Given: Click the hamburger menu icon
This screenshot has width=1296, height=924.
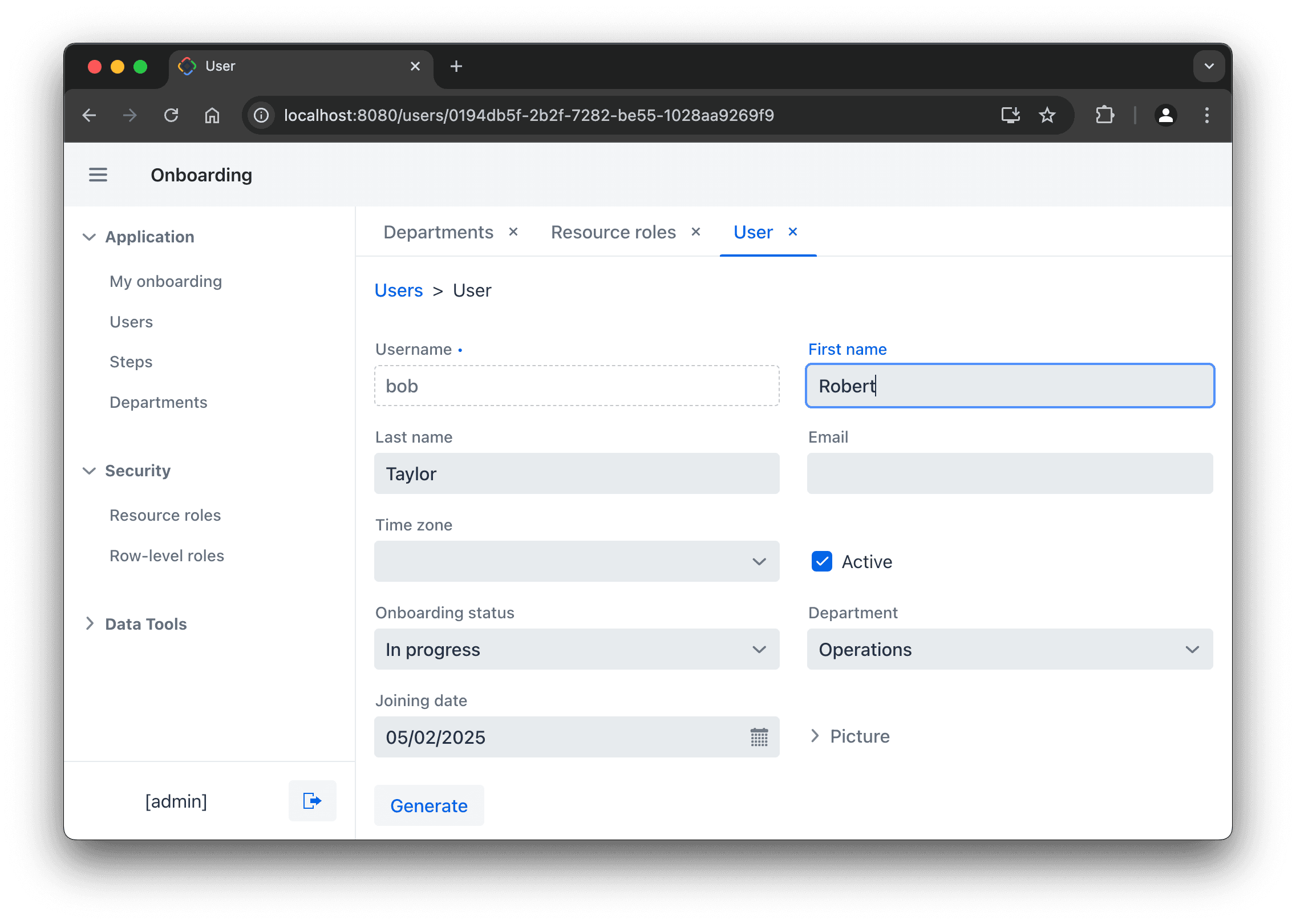Looking at the screenshot, I should pyautogui.click(x=98, y=175).
